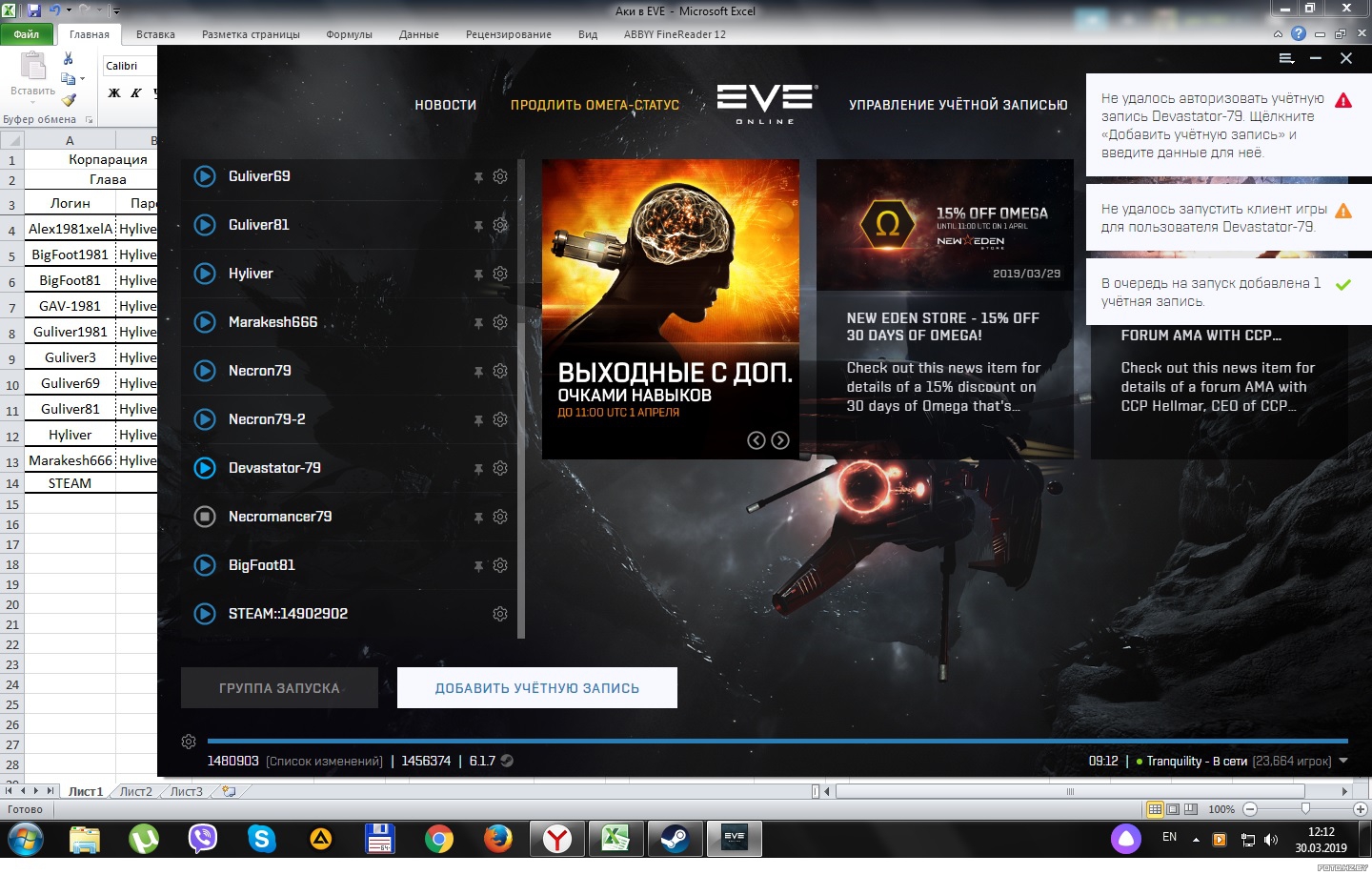The height and width of the screenshot is (875, 1372).
Task: Open the ABBYY FineReader 12 tab
Action: (x=675, y=34)
